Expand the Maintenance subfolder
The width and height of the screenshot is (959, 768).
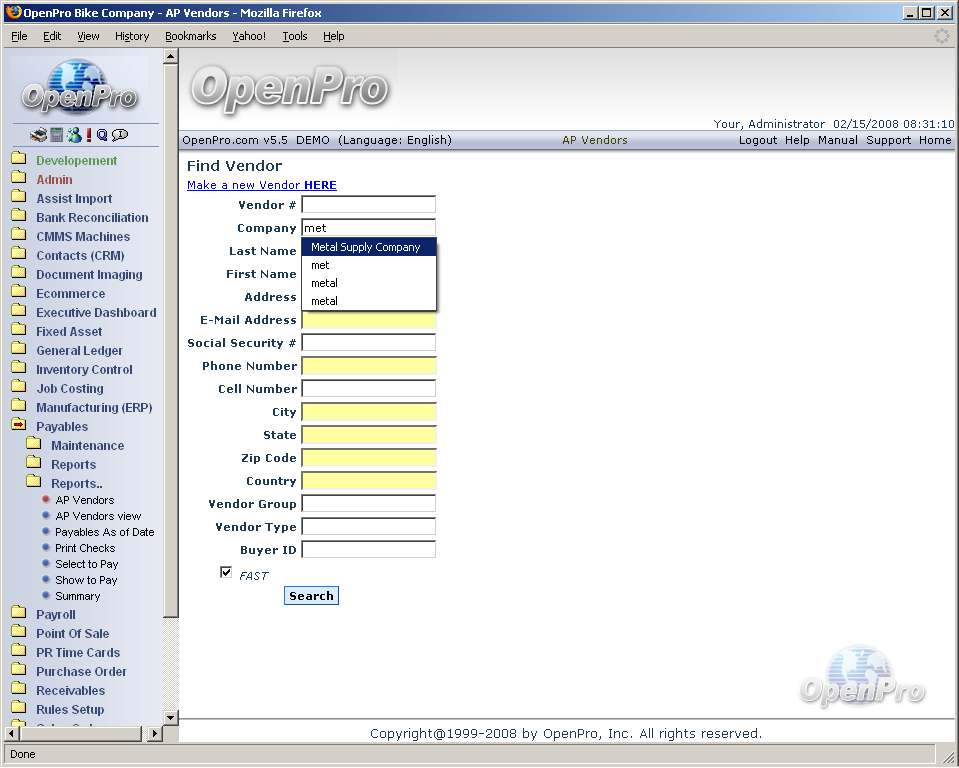[x=34, y=445]
